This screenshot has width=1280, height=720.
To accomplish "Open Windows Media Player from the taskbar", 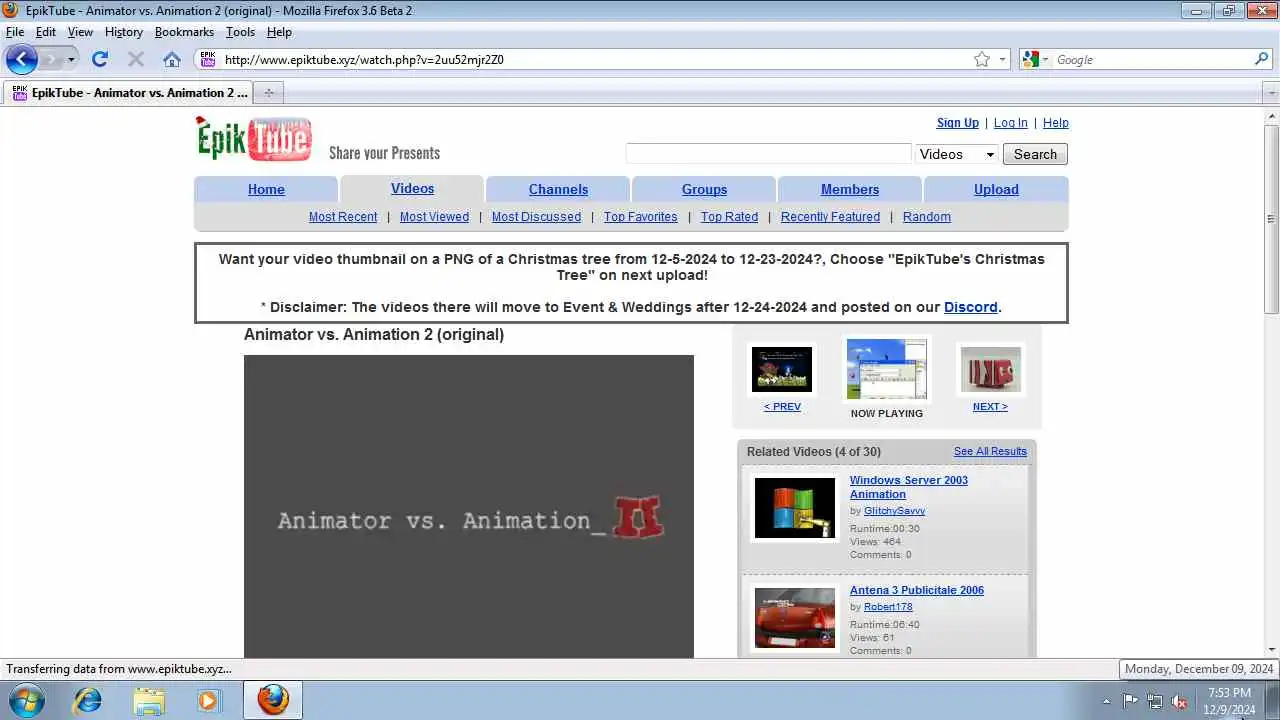I will click(x=208, y=700).
